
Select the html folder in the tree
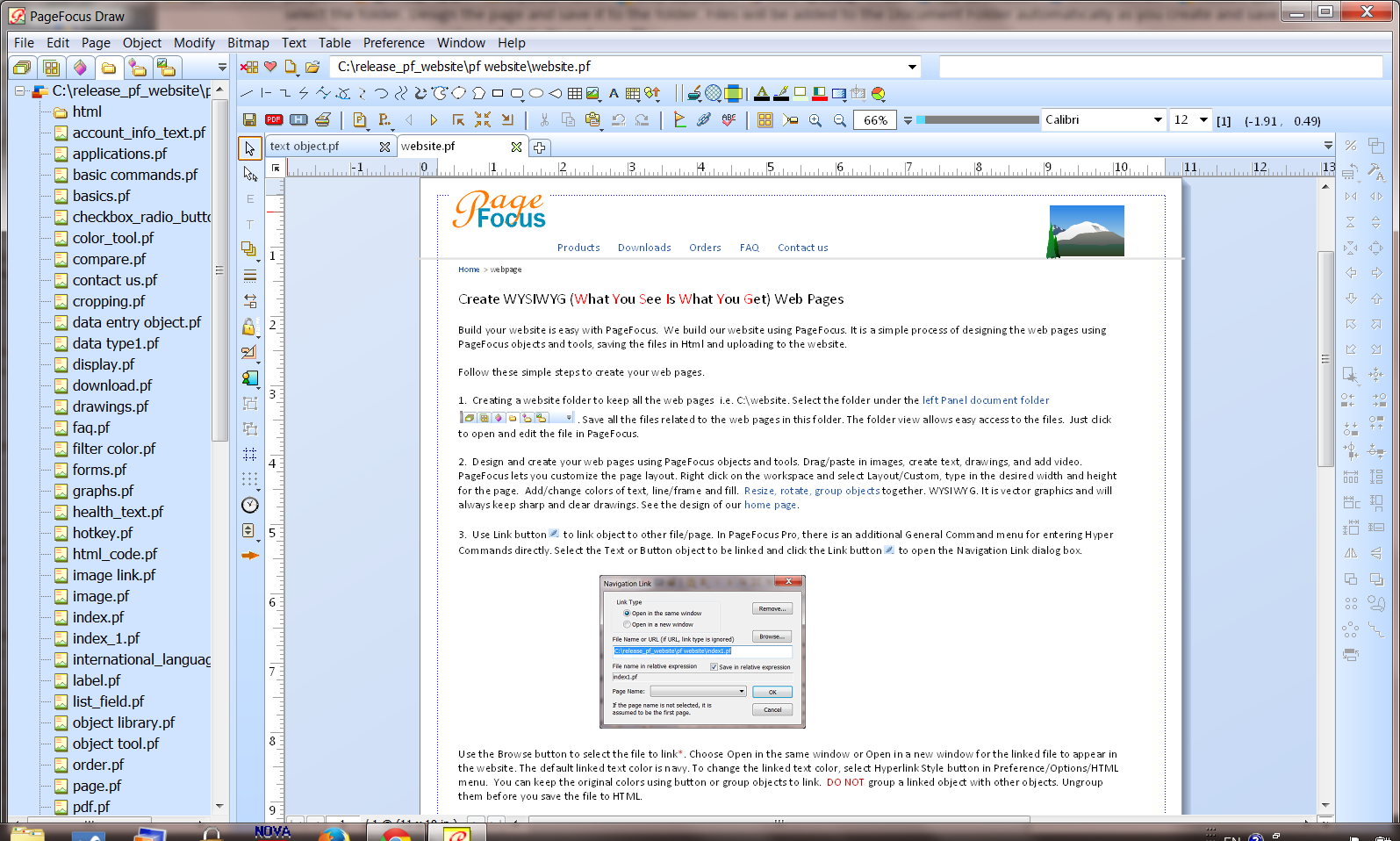tap(86, 111)
